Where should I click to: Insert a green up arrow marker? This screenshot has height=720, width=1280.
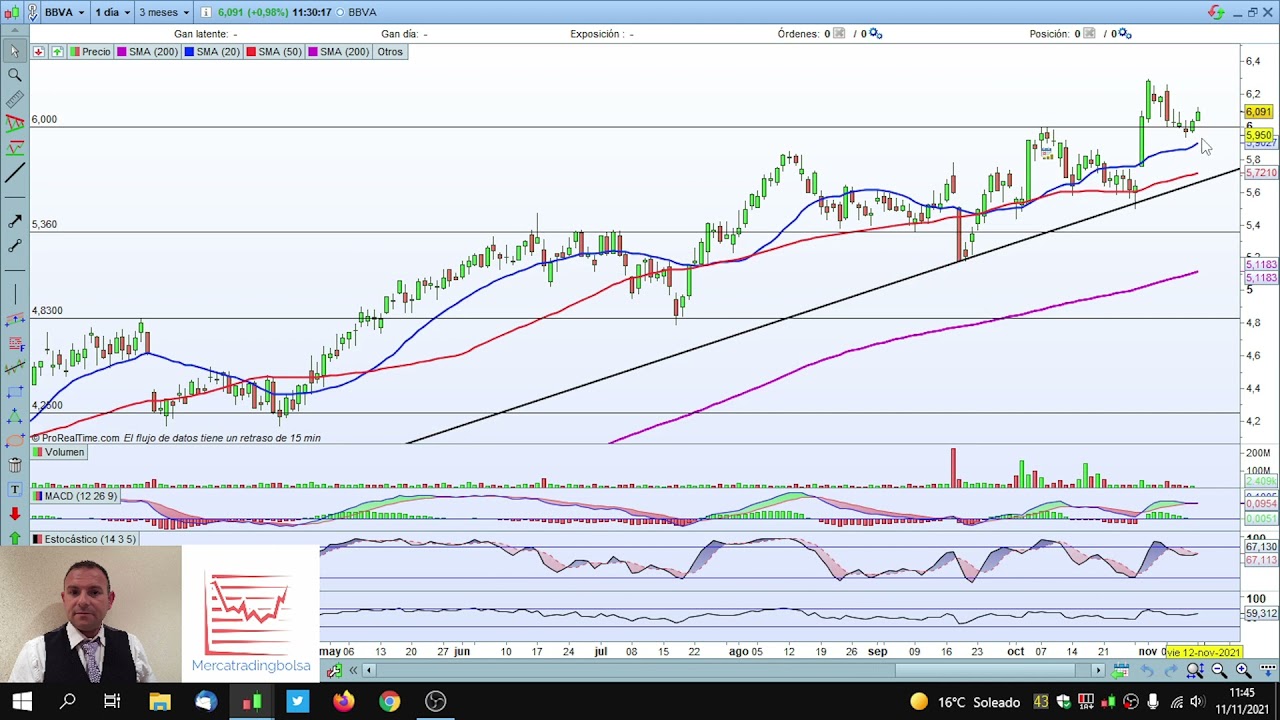[x=15, y=538]
